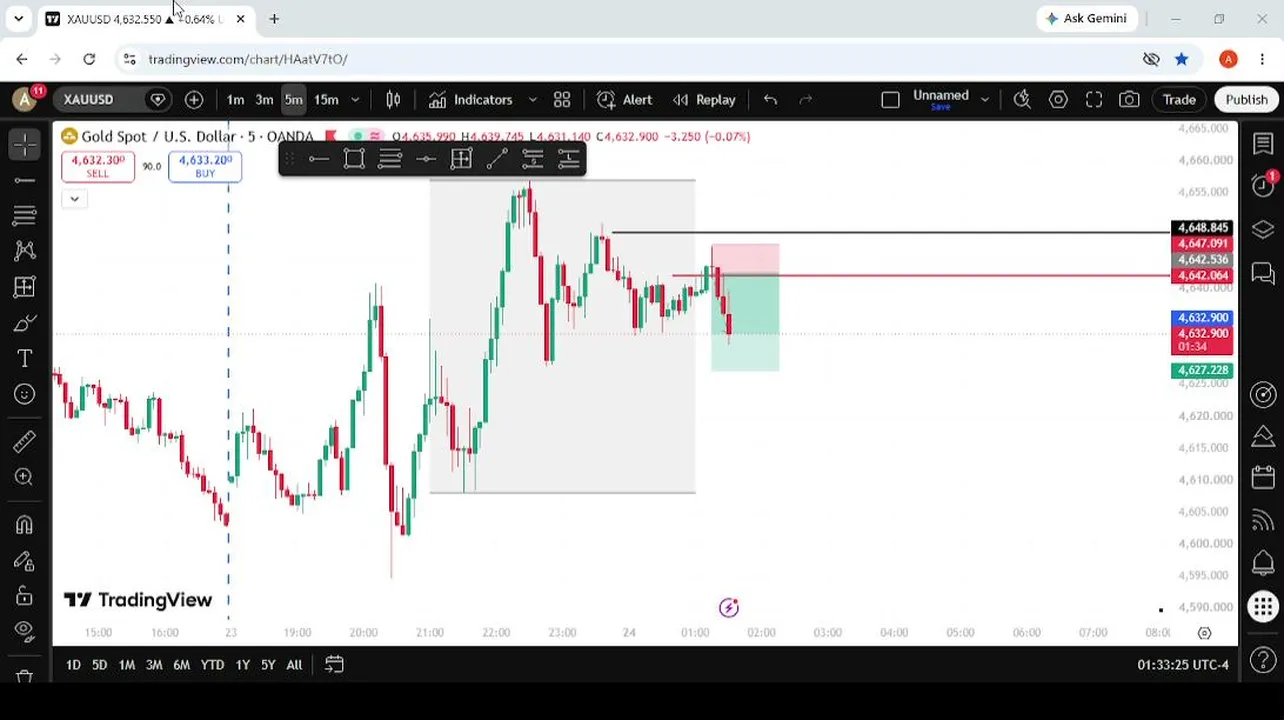Select the 5m timeframe
Image resolution: width=1284 pixels, height=720 pixels.
tap(293, 99)
